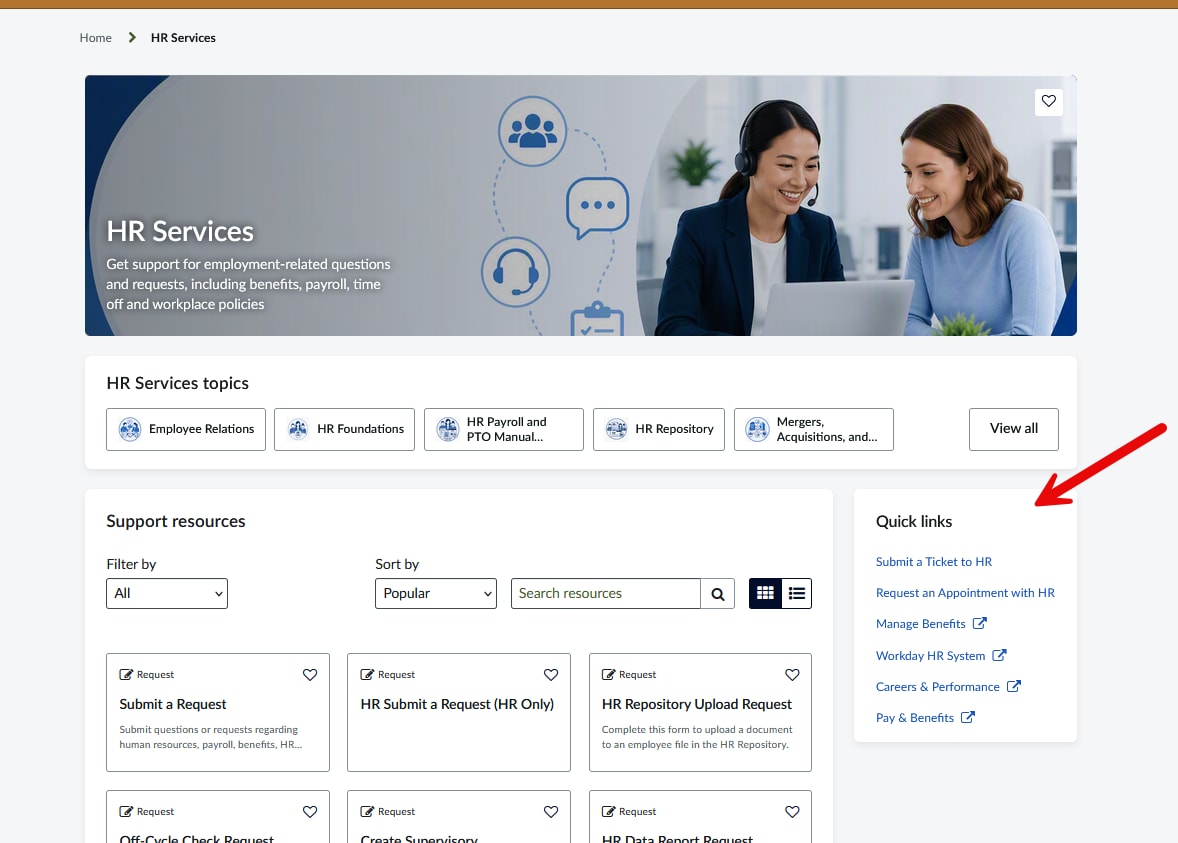Click the View all topics button
Screen dimensions: 1178x843
tap(1013, 429)
